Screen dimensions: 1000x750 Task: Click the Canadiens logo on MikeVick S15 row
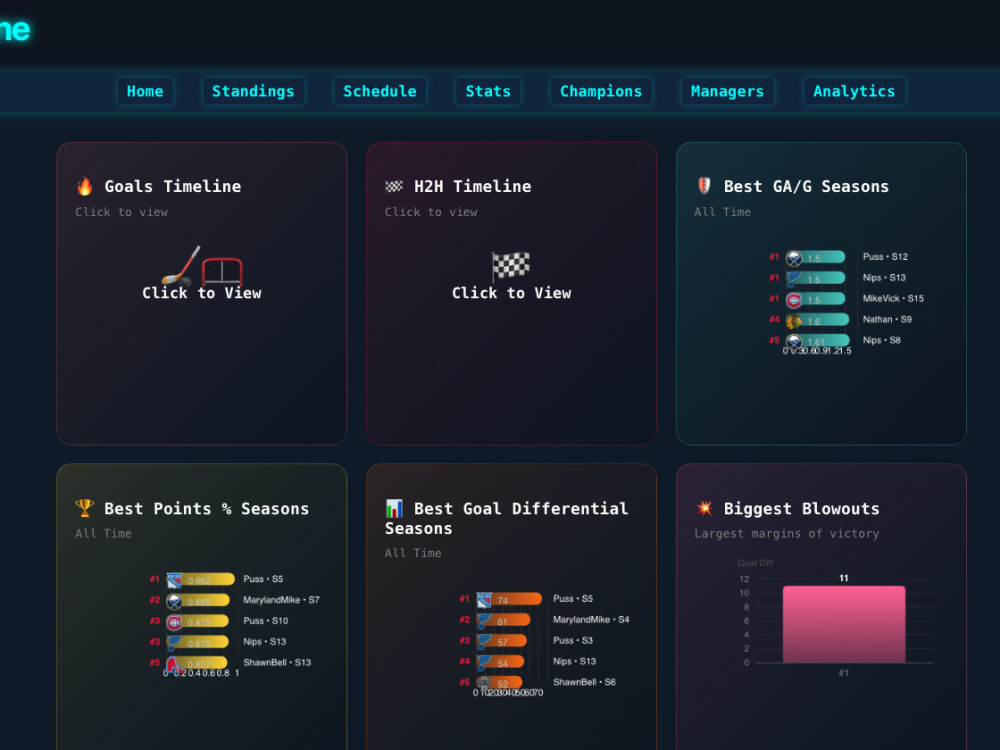pos(794,300)
